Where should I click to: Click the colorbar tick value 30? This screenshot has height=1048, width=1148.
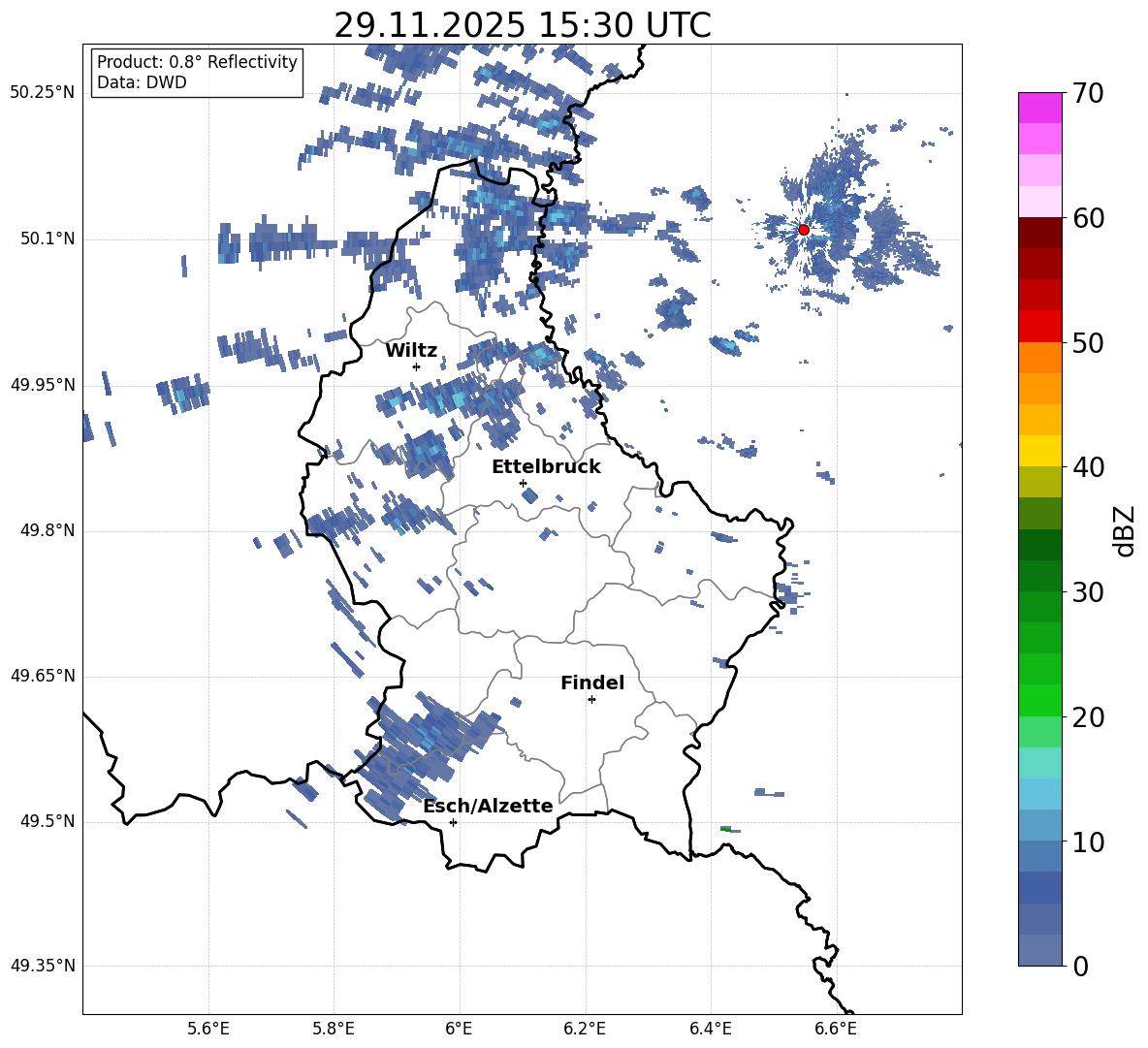[x=1088, y=591]
